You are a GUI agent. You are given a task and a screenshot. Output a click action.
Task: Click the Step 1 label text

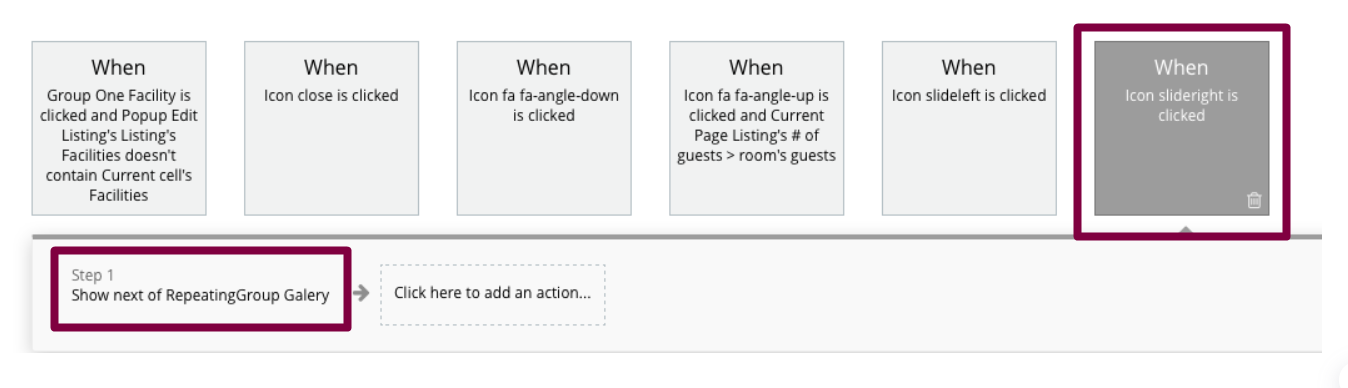(92, 275)
